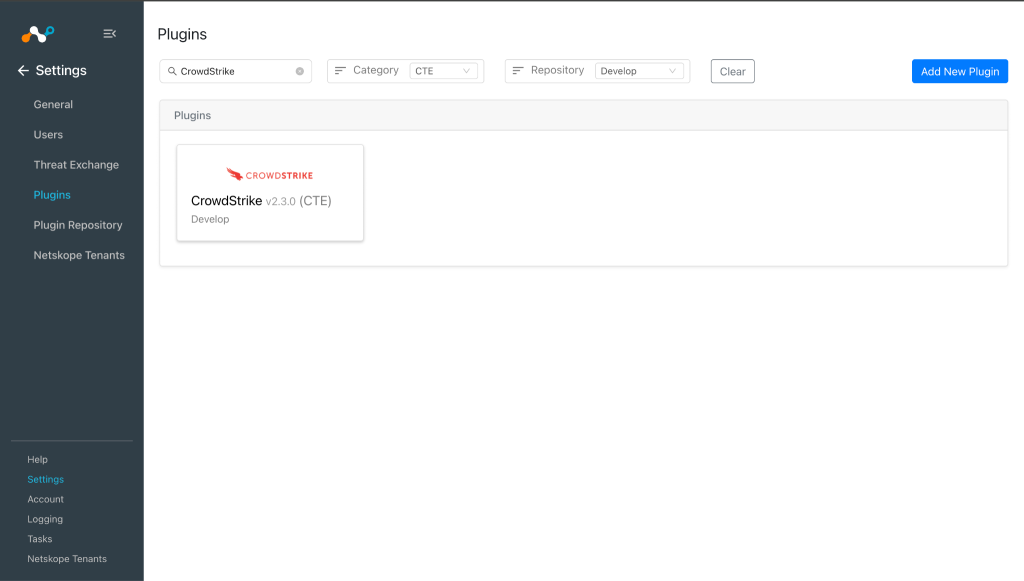Select General in the Settings sidebar

pyautogui.click(x=50, y=104)
